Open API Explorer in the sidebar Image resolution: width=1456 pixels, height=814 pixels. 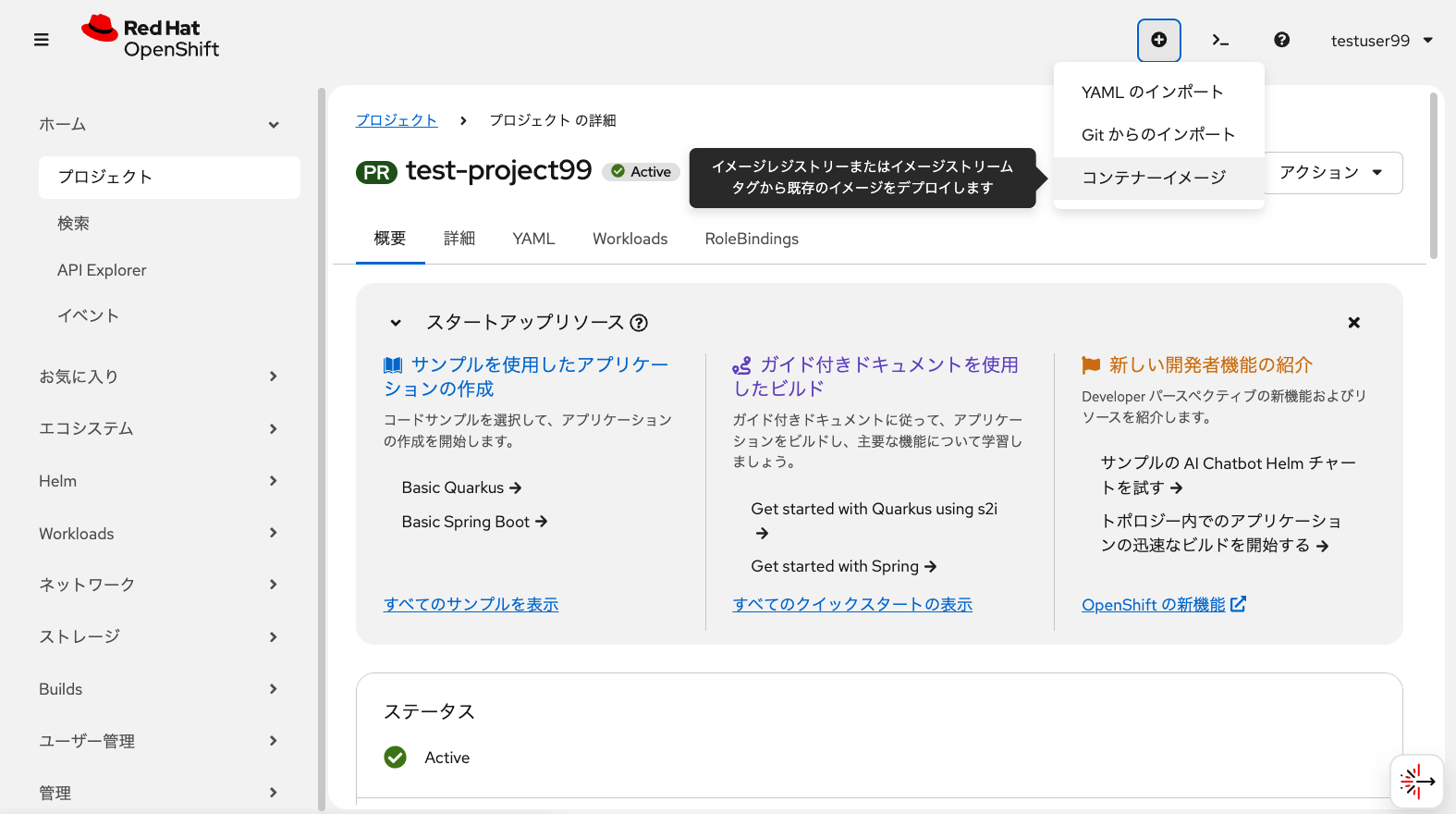169,270
